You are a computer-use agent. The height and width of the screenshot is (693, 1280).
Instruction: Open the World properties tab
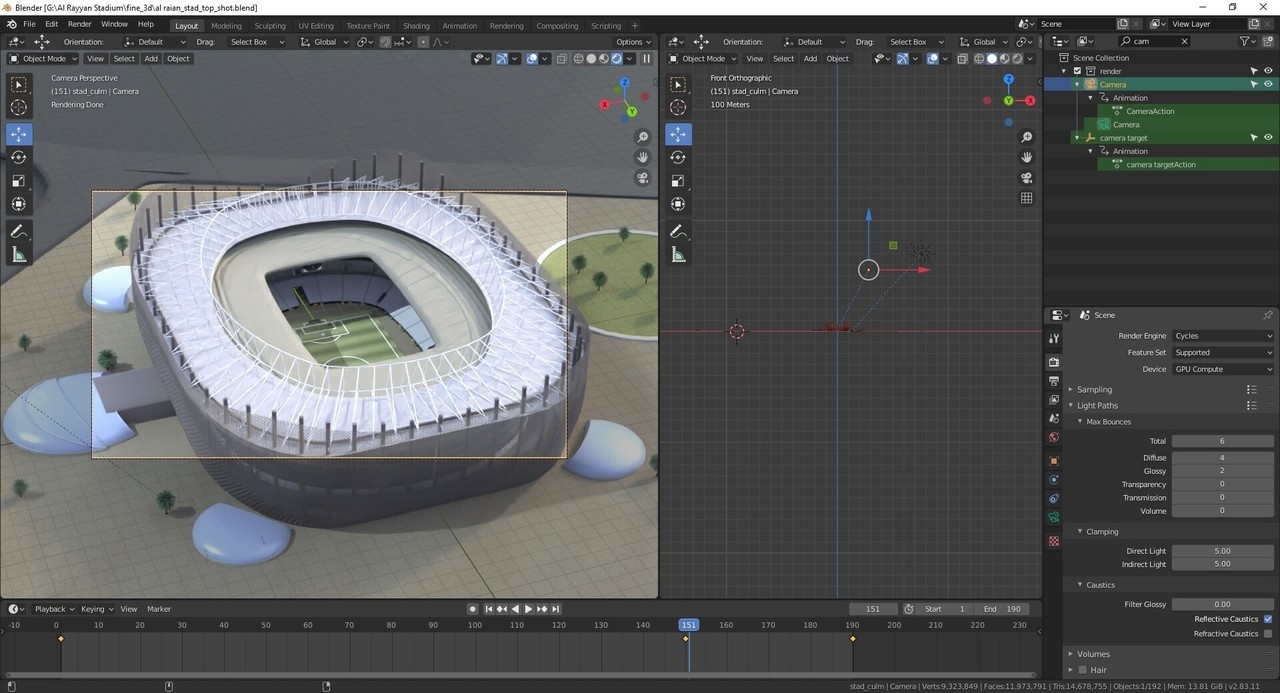click(1054, 438)
